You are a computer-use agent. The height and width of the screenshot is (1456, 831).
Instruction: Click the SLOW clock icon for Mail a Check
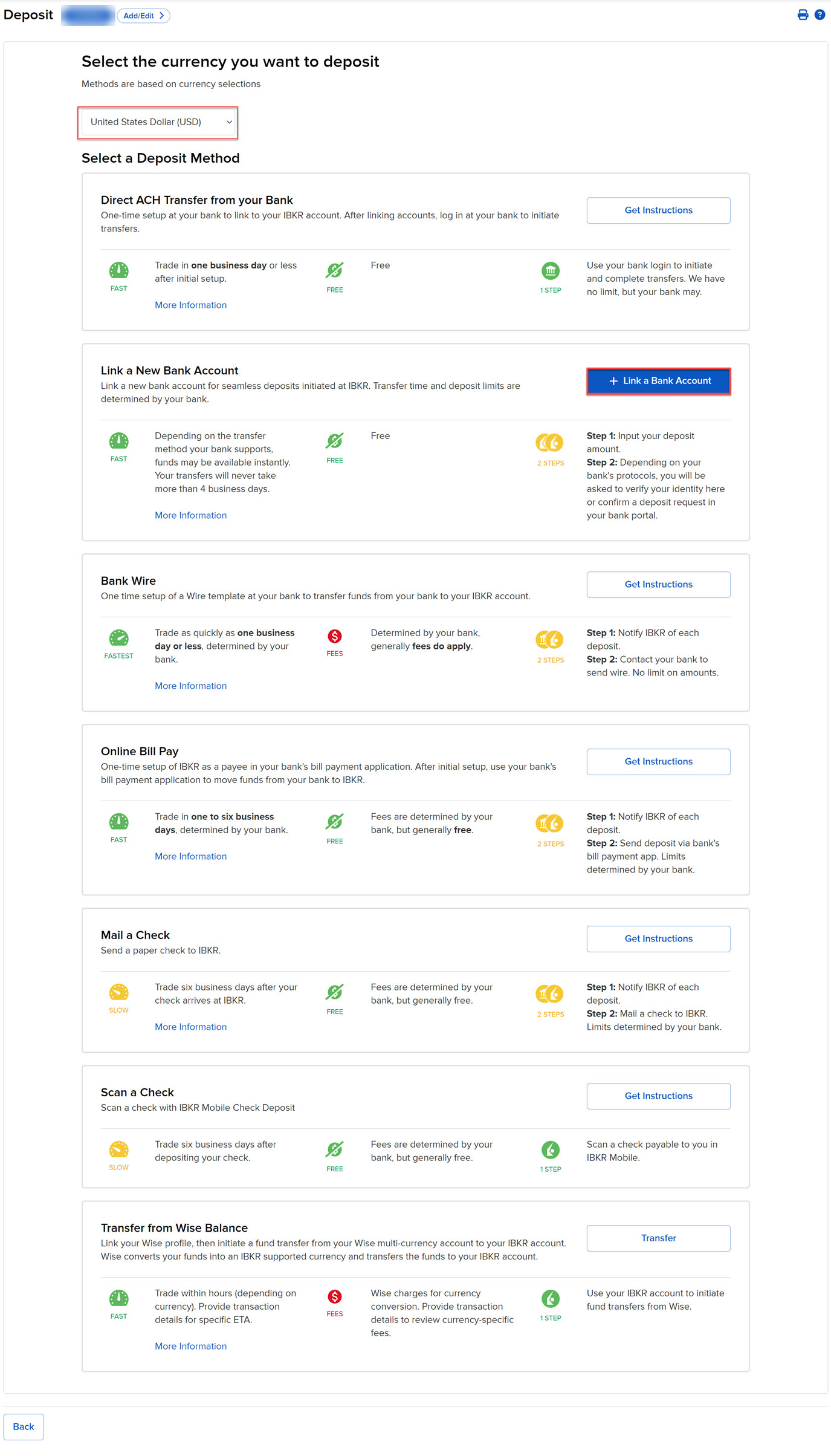pos(118,992)
